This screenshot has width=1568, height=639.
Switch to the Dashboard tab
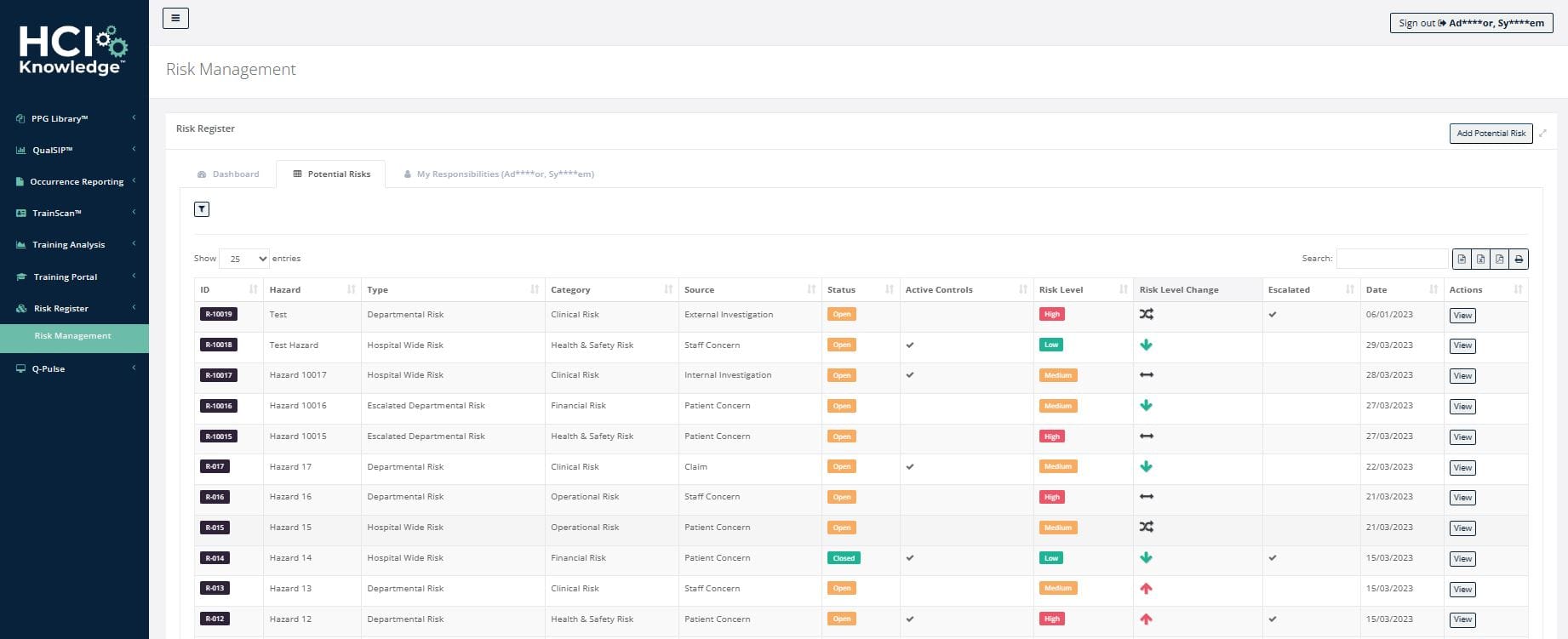tap(228, 174)
